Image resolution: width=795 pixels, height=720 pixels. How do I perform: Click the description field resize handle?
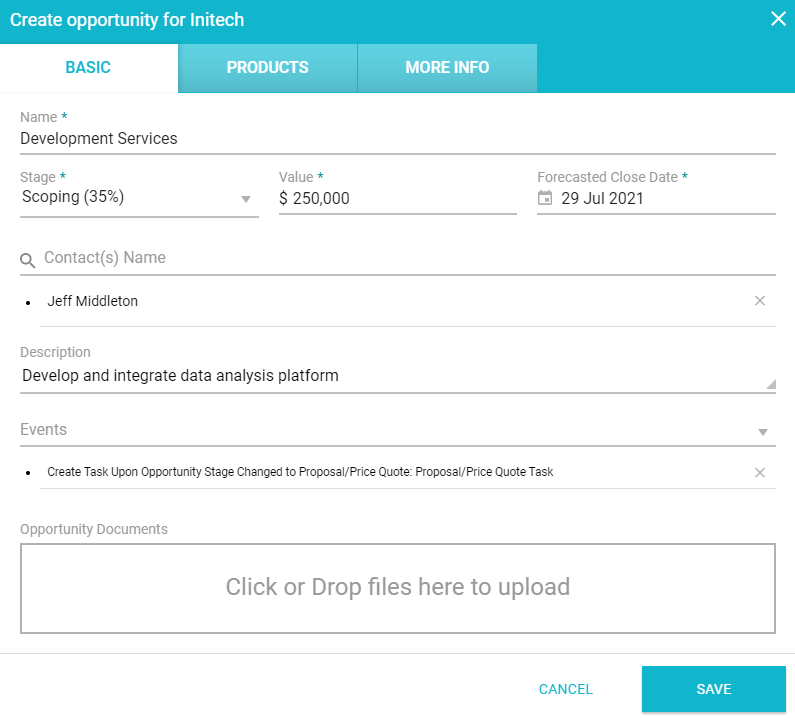770,384
